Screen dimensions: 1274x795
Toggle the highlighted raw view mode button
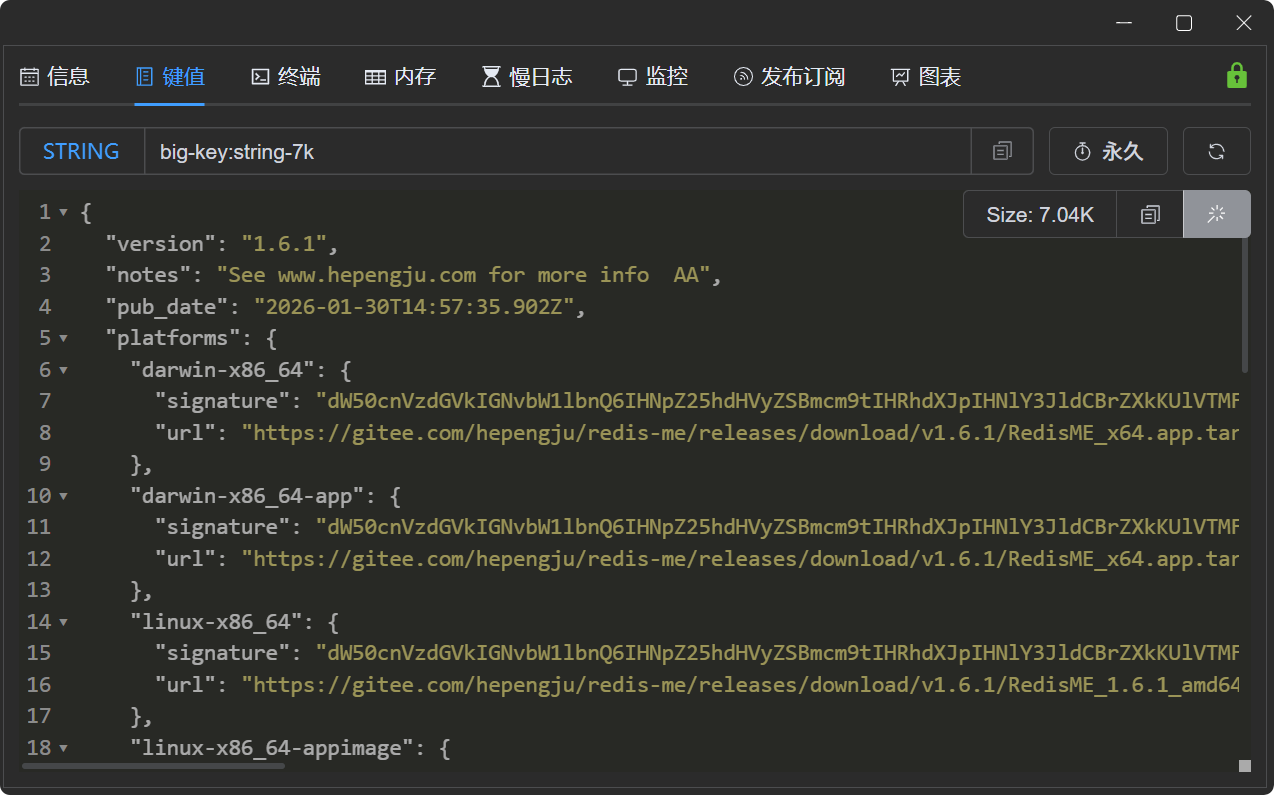pos(1216,214)
